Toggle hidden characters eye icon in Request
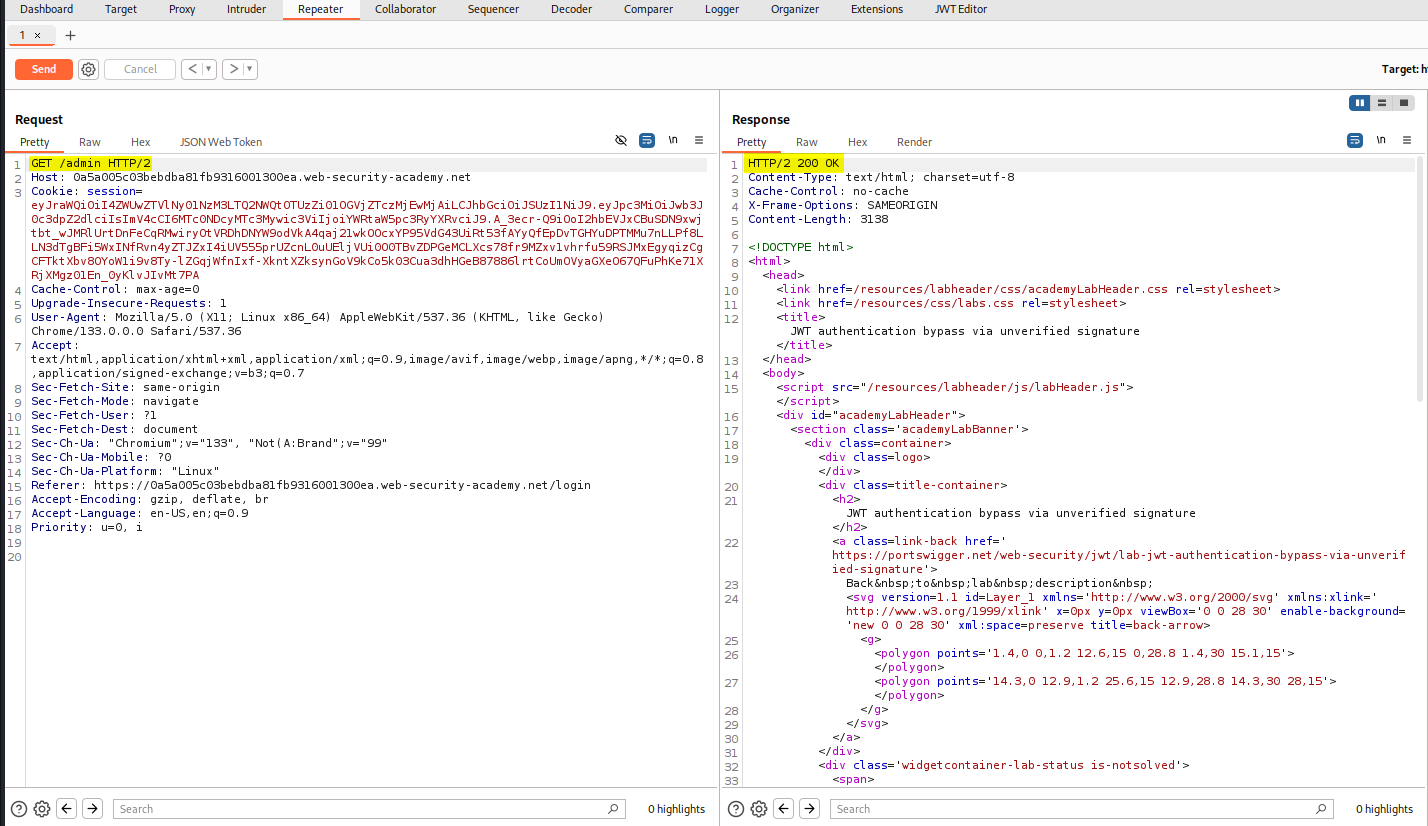The width and height of the screenshot is (1428, 826). (x=621, y=141)
